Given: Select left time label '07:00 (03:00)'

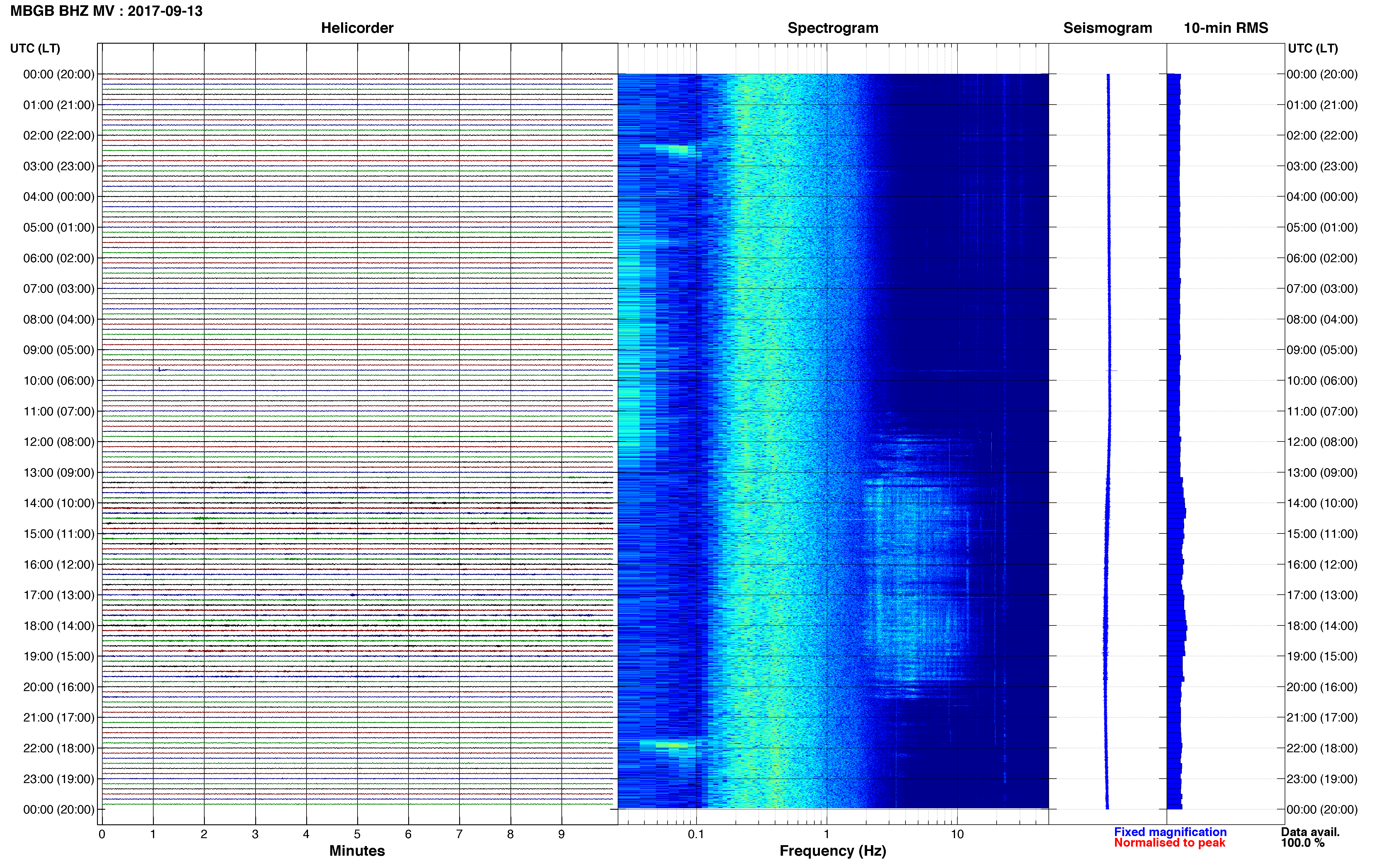Looking at the screenshot, I should 59,289.
